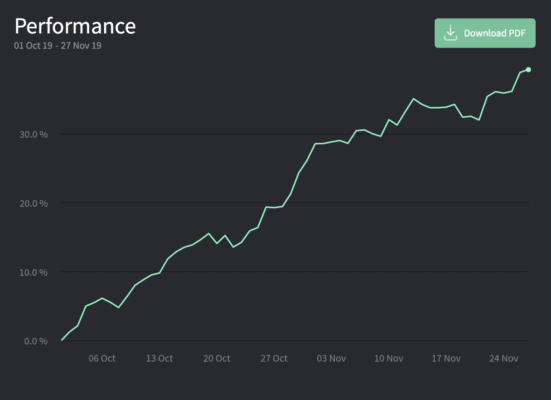Click the 20.0 % axis label
The width and height of the screenshot is (551, 400).
point(34,203)
